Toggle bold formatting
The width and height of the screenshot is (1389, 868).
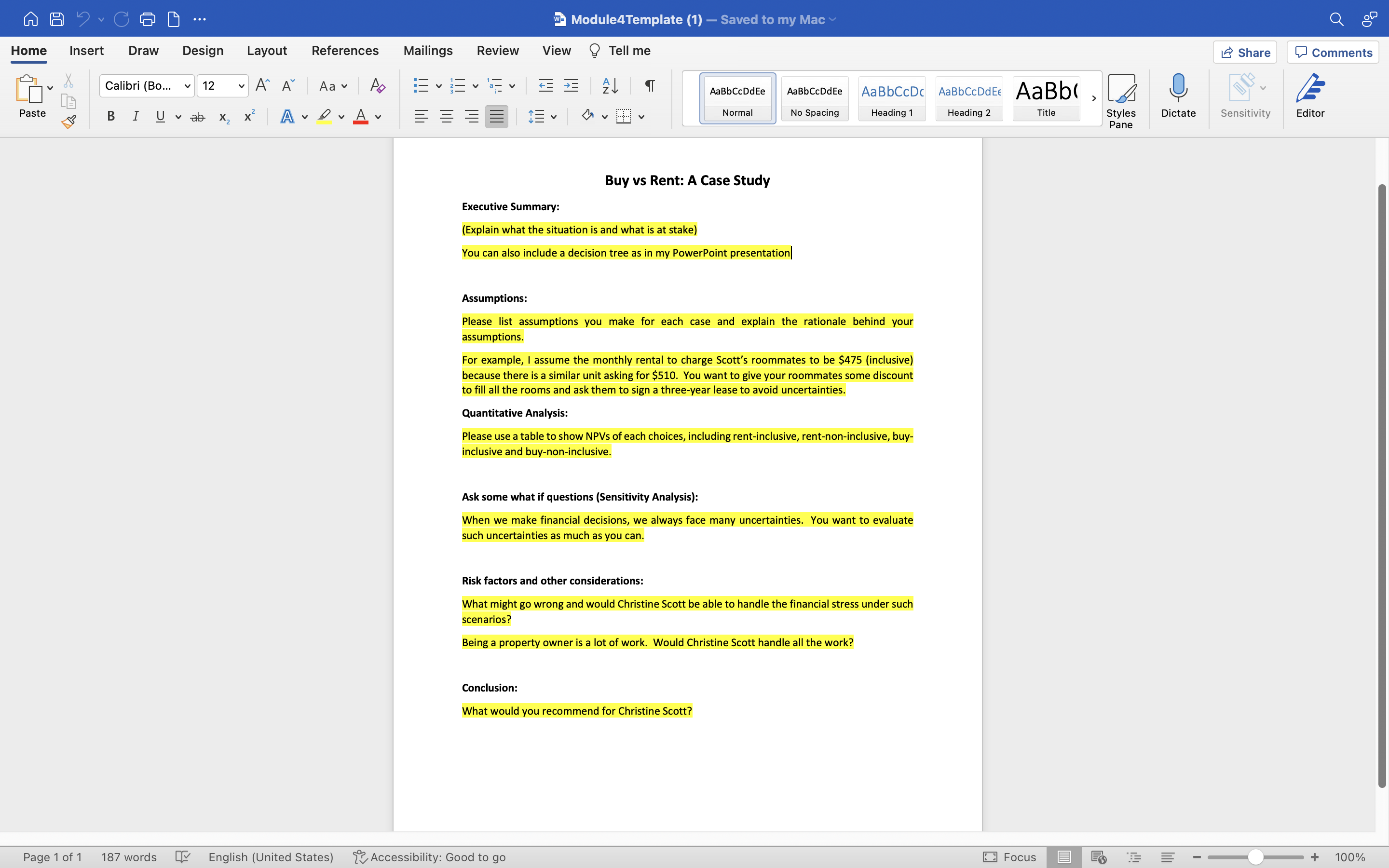coord(111,117)
